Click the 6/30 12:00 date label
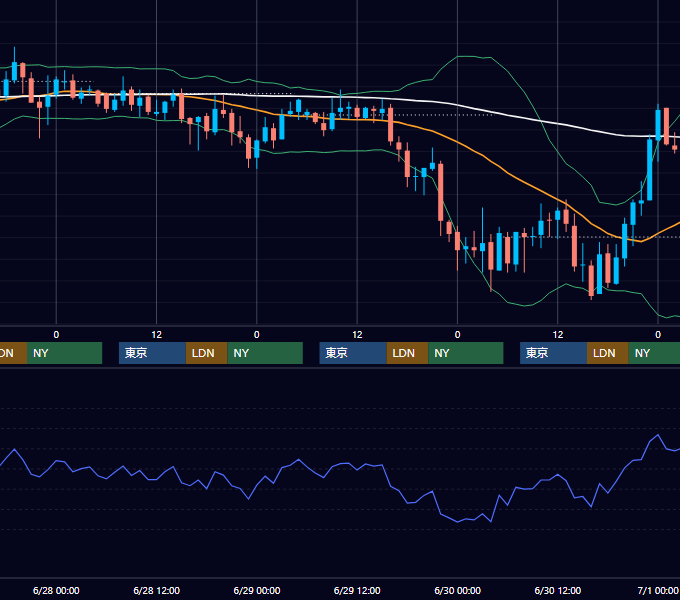The width and height of the screenshot is (680, 600). pyautogui.click(x=558, y=590)
